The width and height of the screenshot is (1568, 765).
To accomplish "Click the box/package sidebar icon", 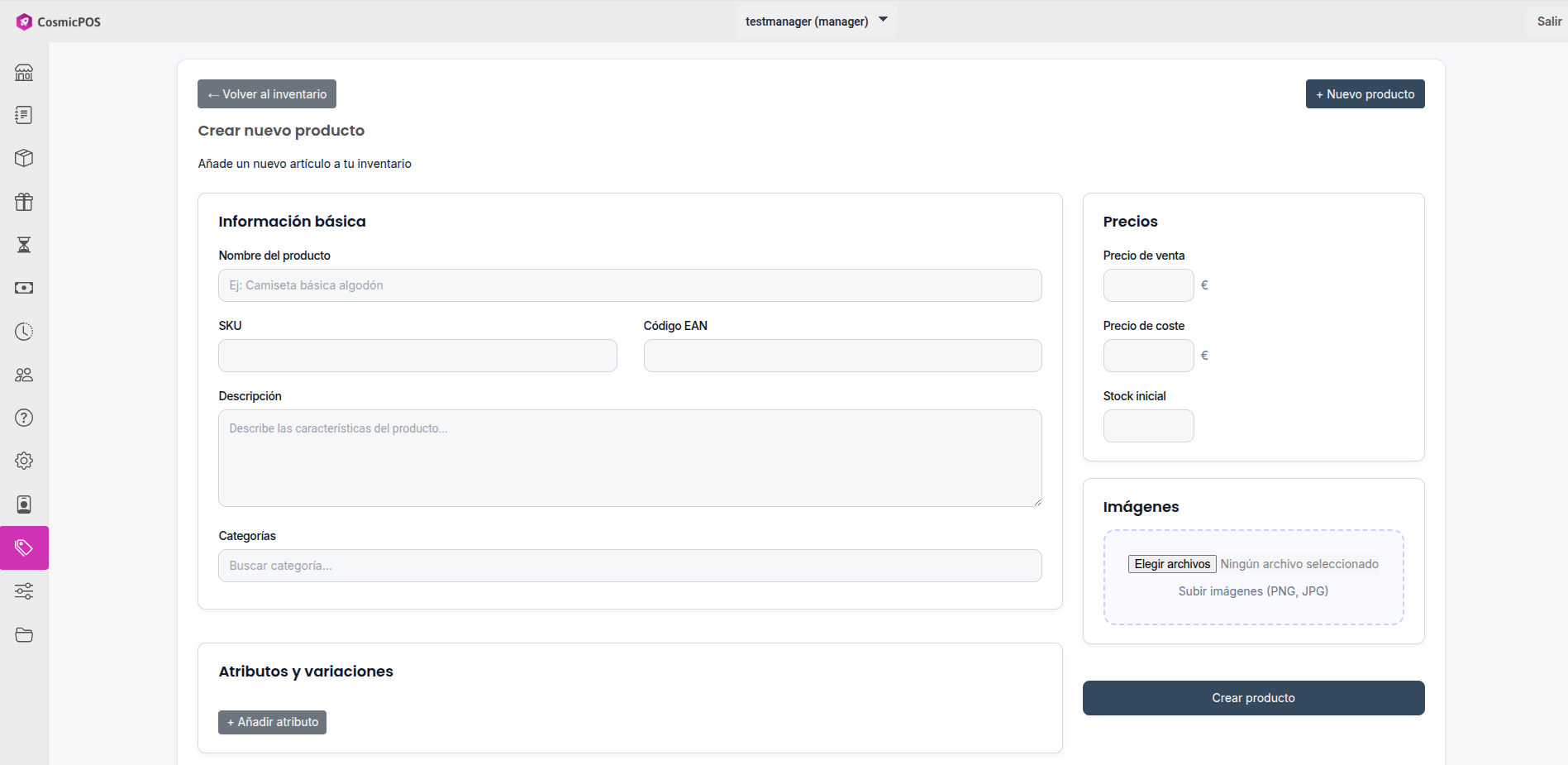I will click(24, 158).
